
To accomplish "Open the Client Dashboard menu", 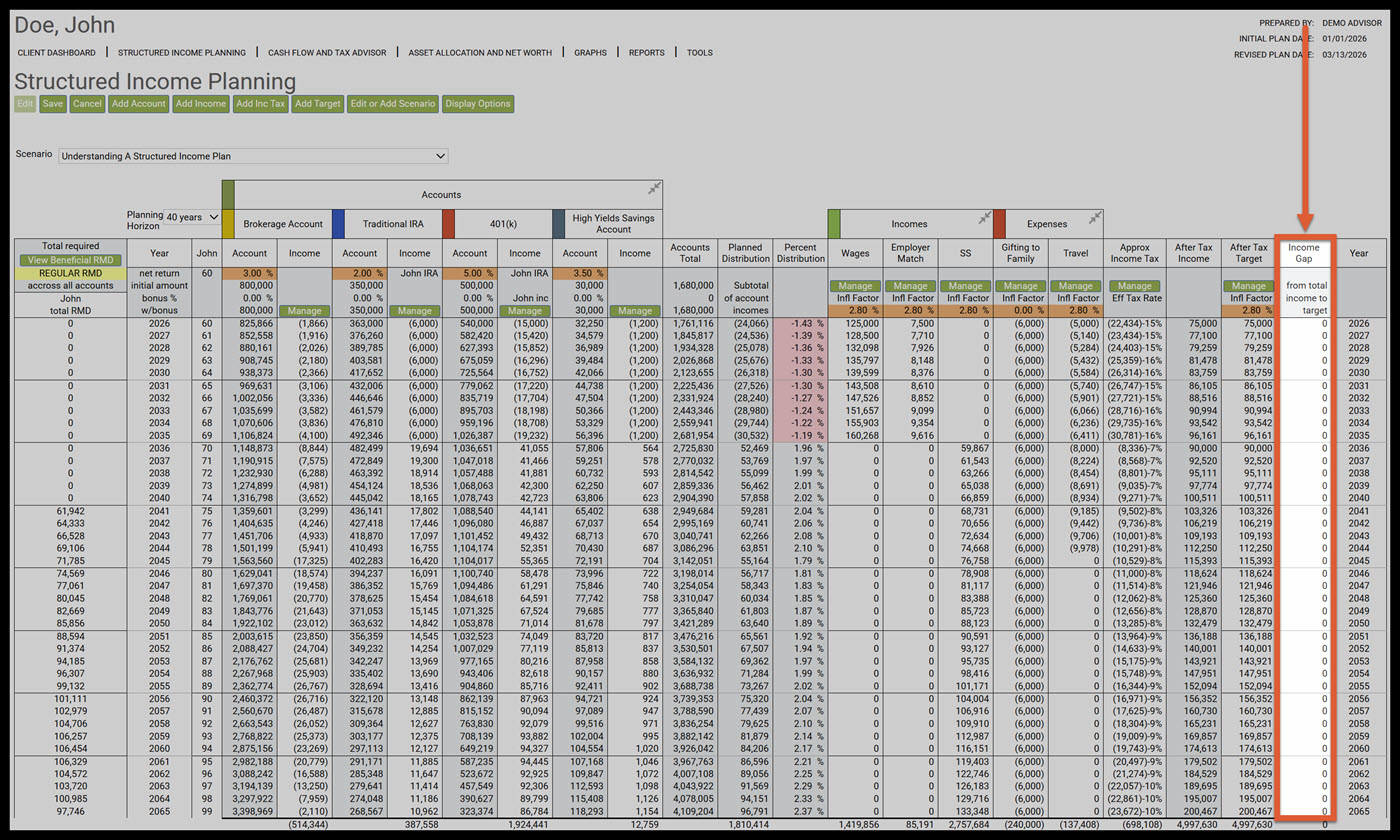I will (x=57, y=52).
